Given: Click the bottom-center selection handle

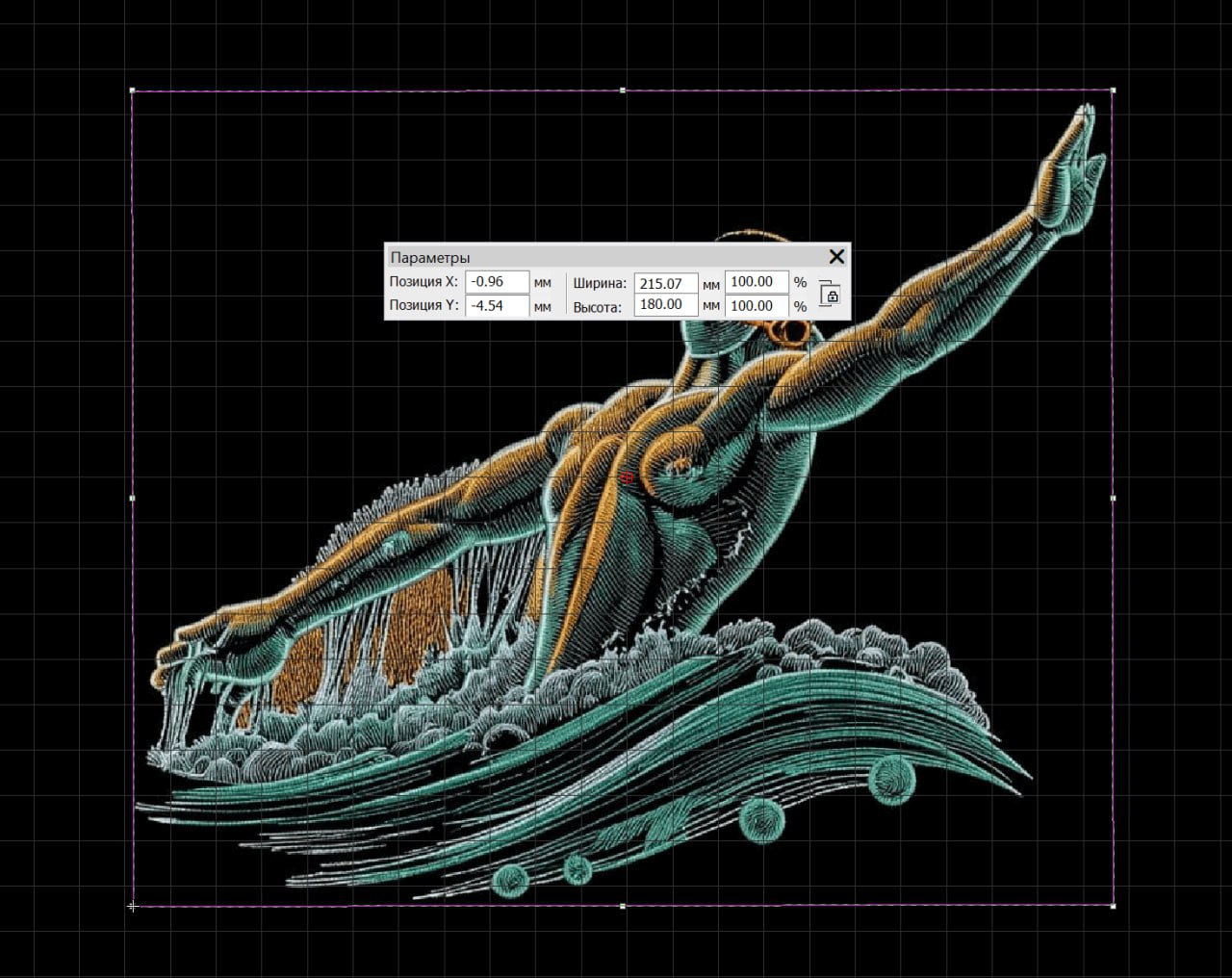Looking at the screenshot, I should tap(623, 906).
